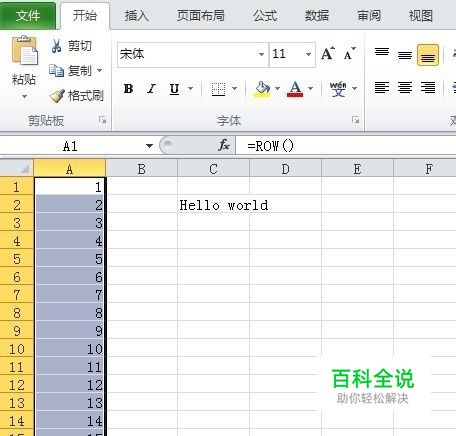Click the Cut scissors icon
The height and width of the screenshot is (436, 456).
56,46
